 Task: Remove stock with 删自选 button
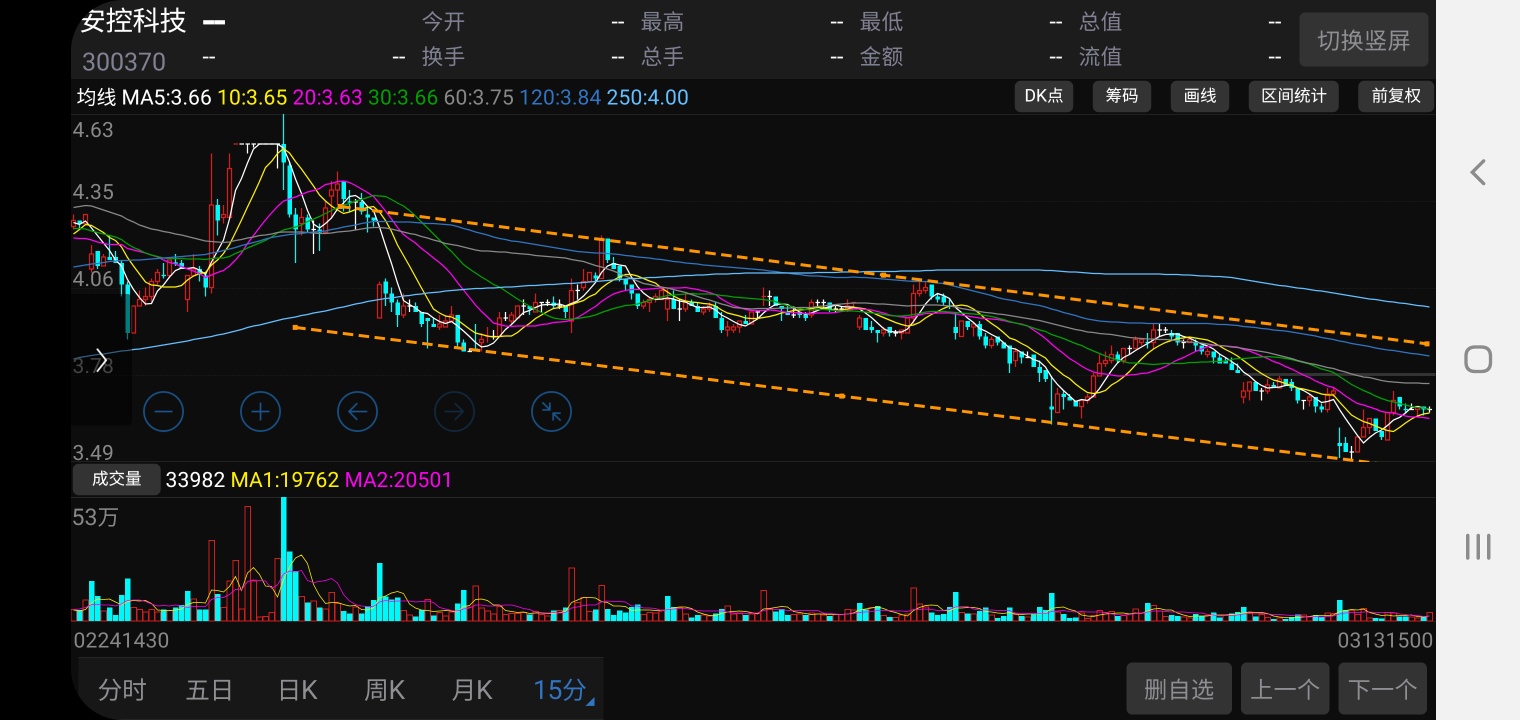pos(1179,689)
